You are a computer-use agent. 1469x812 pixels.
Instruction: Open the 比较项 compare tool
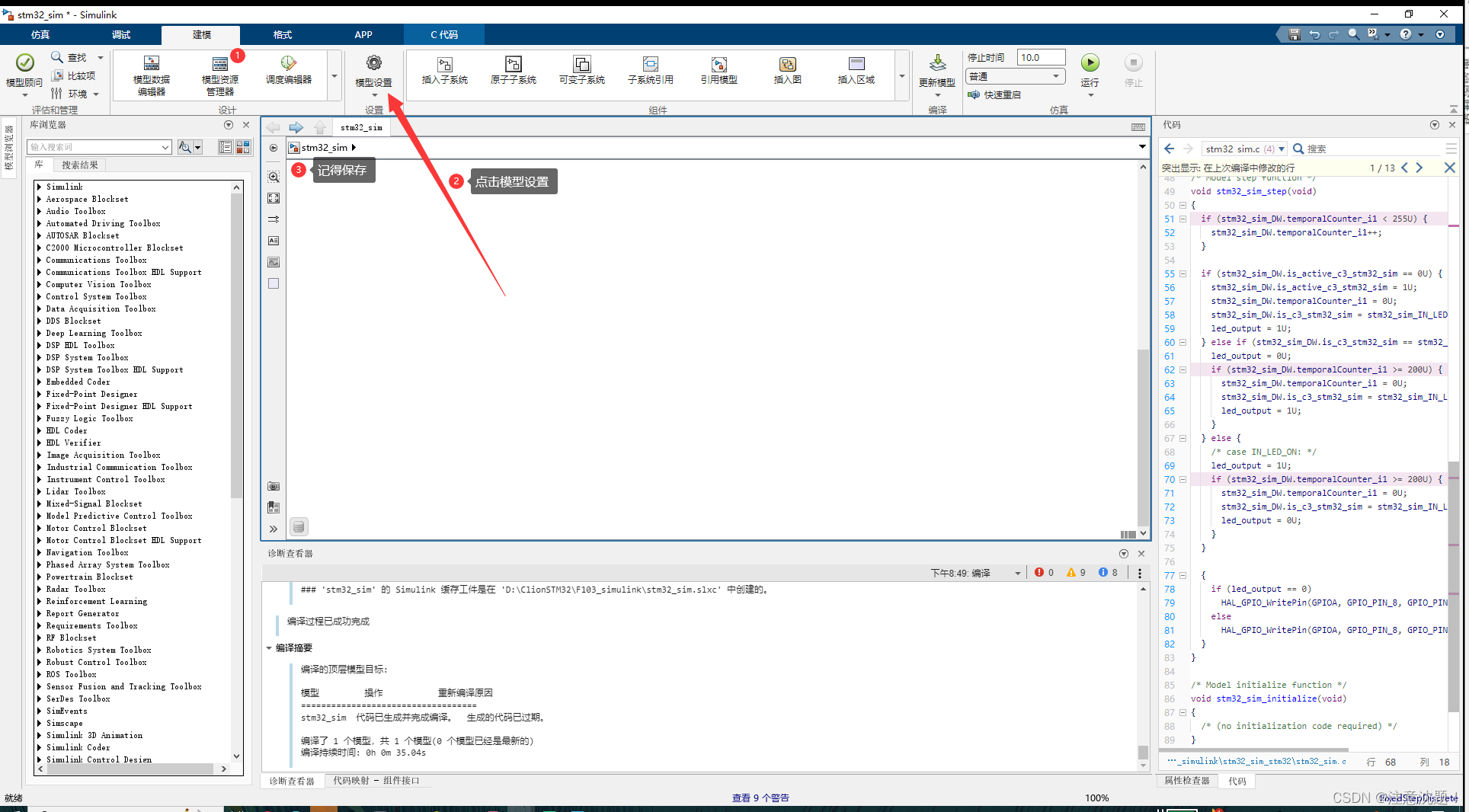(73, 75)
